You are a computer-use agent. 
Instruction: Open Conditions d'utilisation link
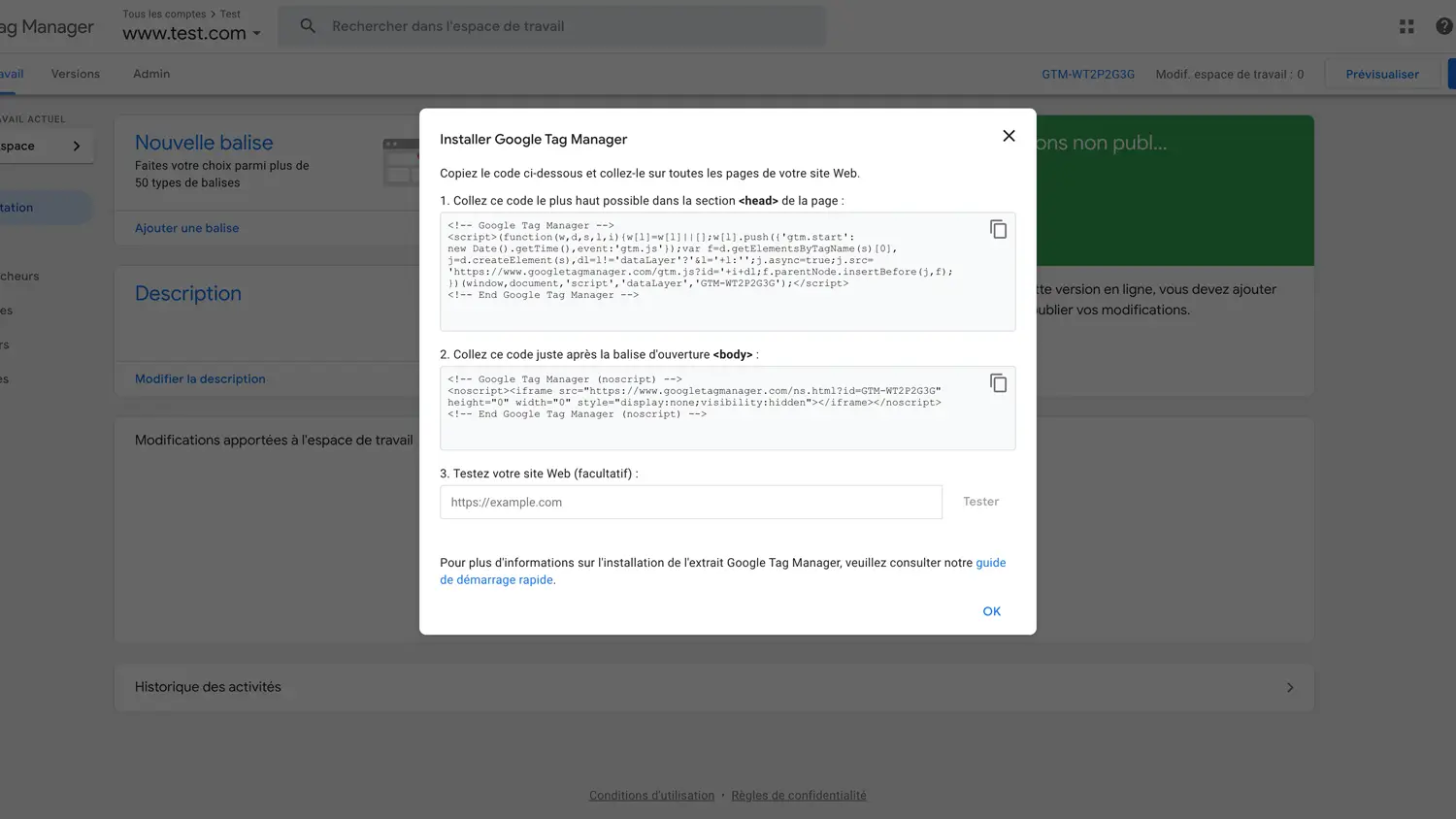coord(651,796)
